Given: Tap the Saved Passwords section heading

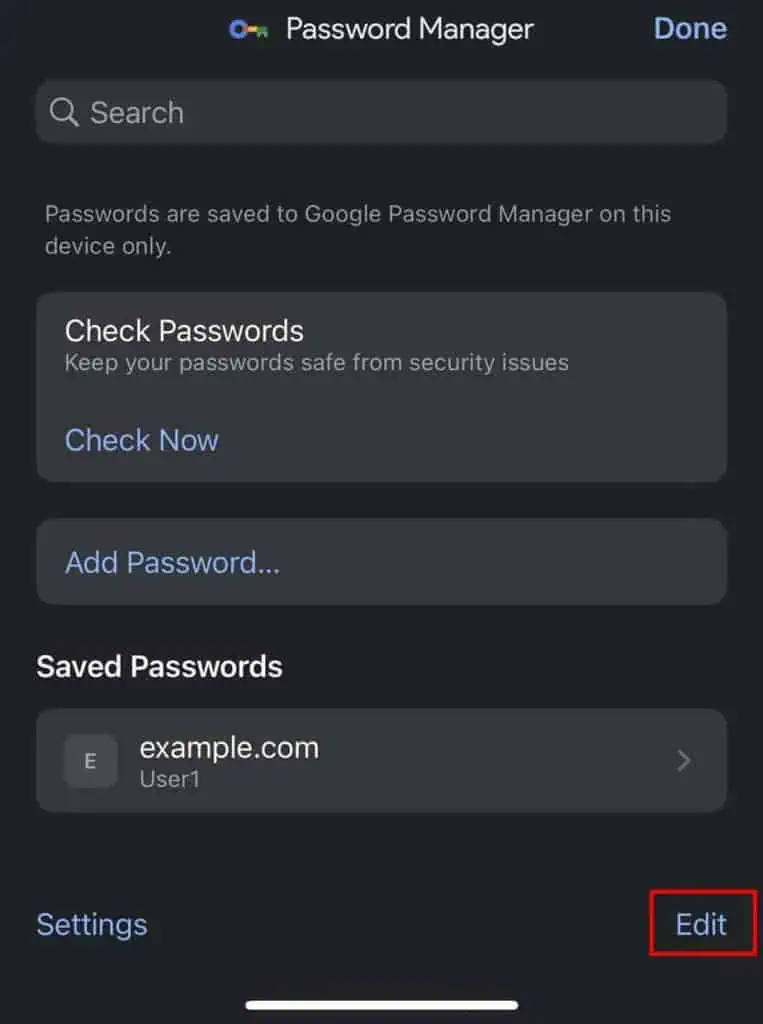Looking at the screenshot, I should click(160, 666).
